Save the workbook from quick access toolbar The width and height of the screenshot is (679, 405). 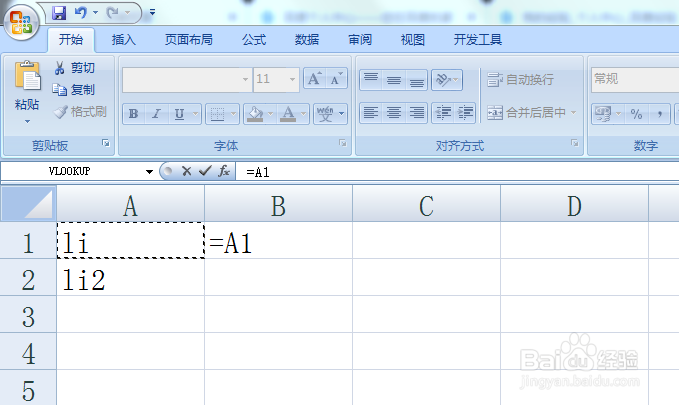pyautogui.click(x=59, y=13)
